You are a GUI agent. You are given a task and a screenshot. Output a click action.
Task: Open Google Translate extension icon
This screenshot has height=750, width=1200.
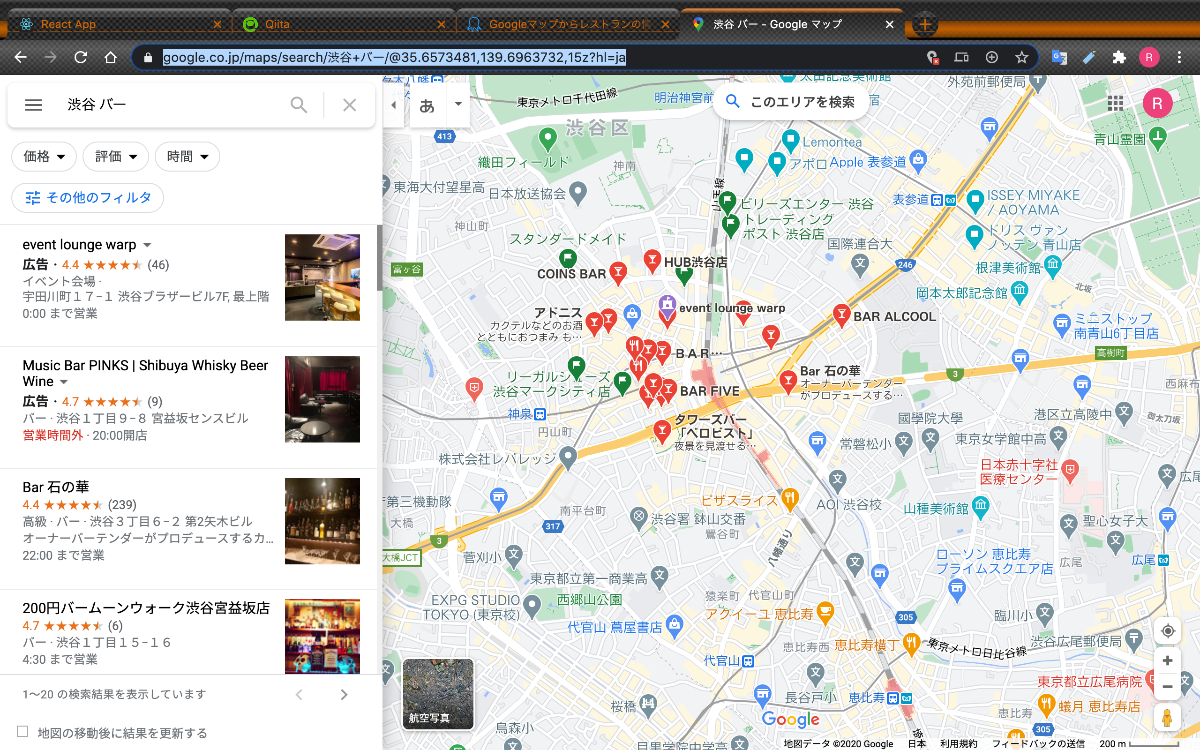(x=1059, y=57)
